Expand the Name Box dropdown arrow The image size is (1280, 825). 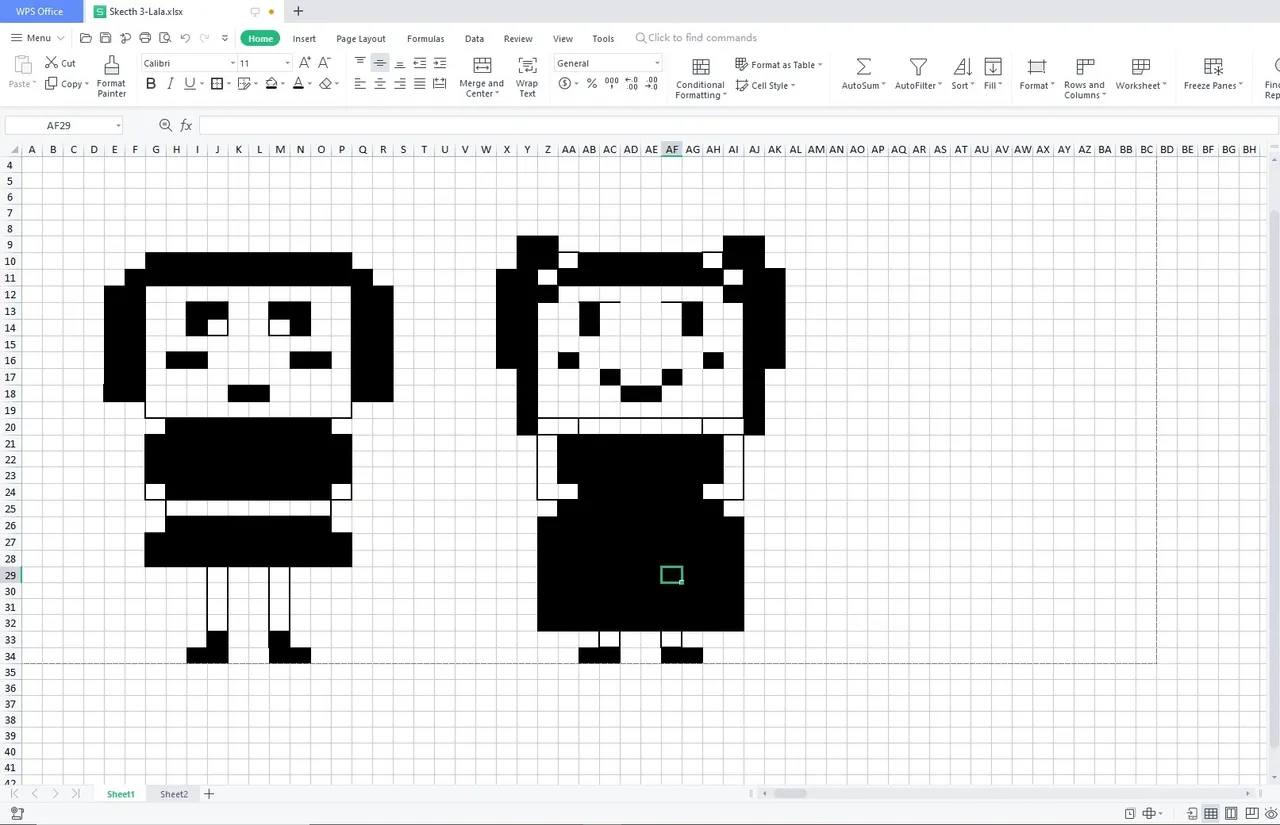pyautogui.click(x=118, y=126)
